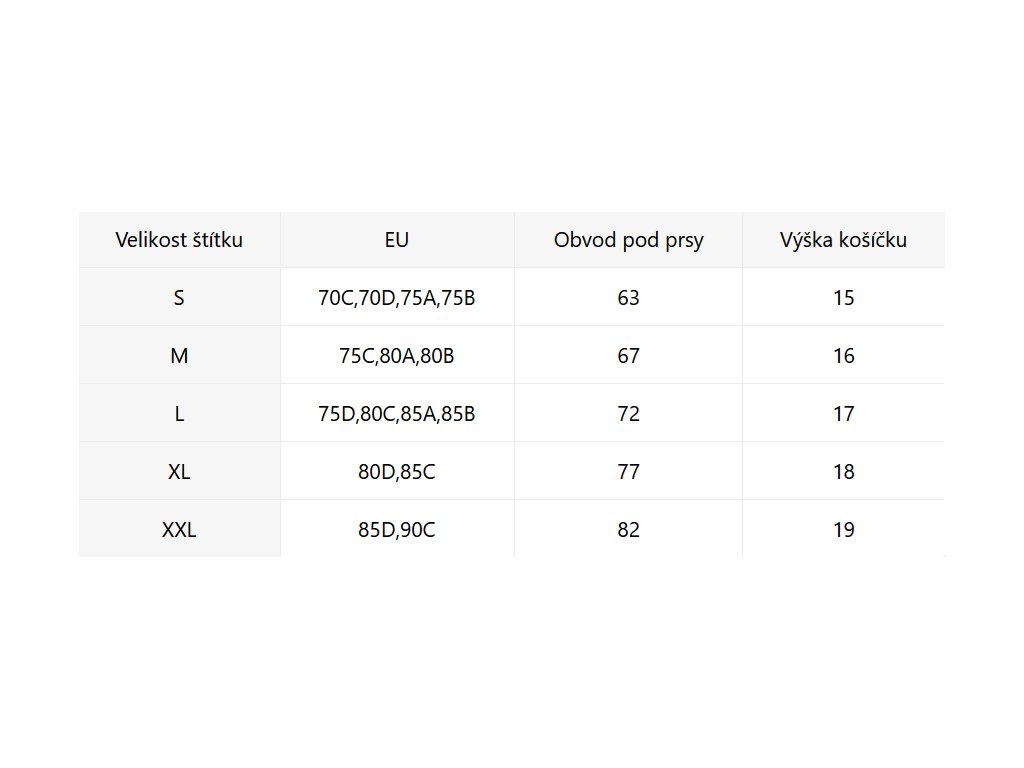Click the size 'L' row label

coord(179,414)
